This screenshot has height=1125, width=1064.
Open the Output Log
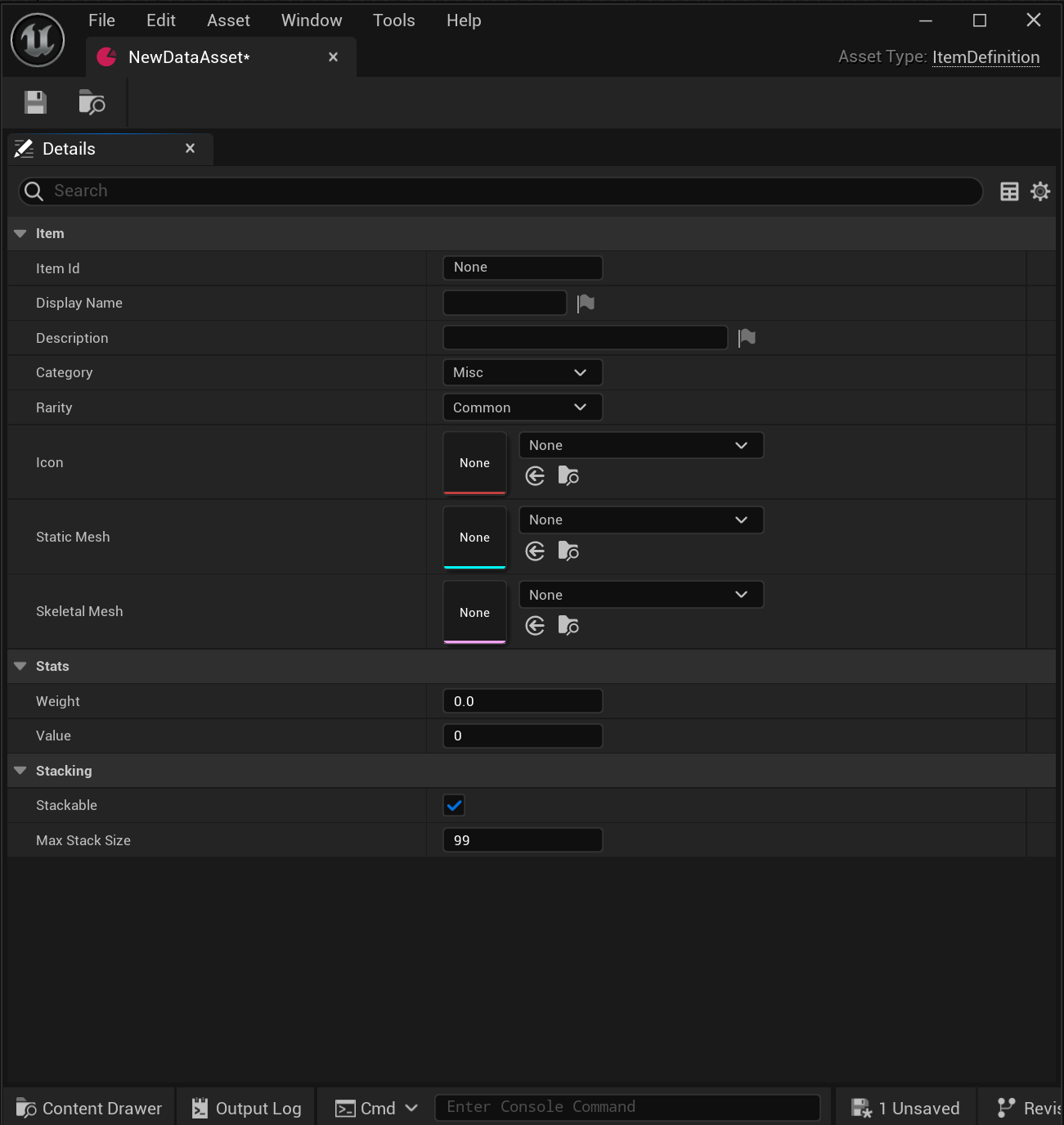coord(246,1109)
